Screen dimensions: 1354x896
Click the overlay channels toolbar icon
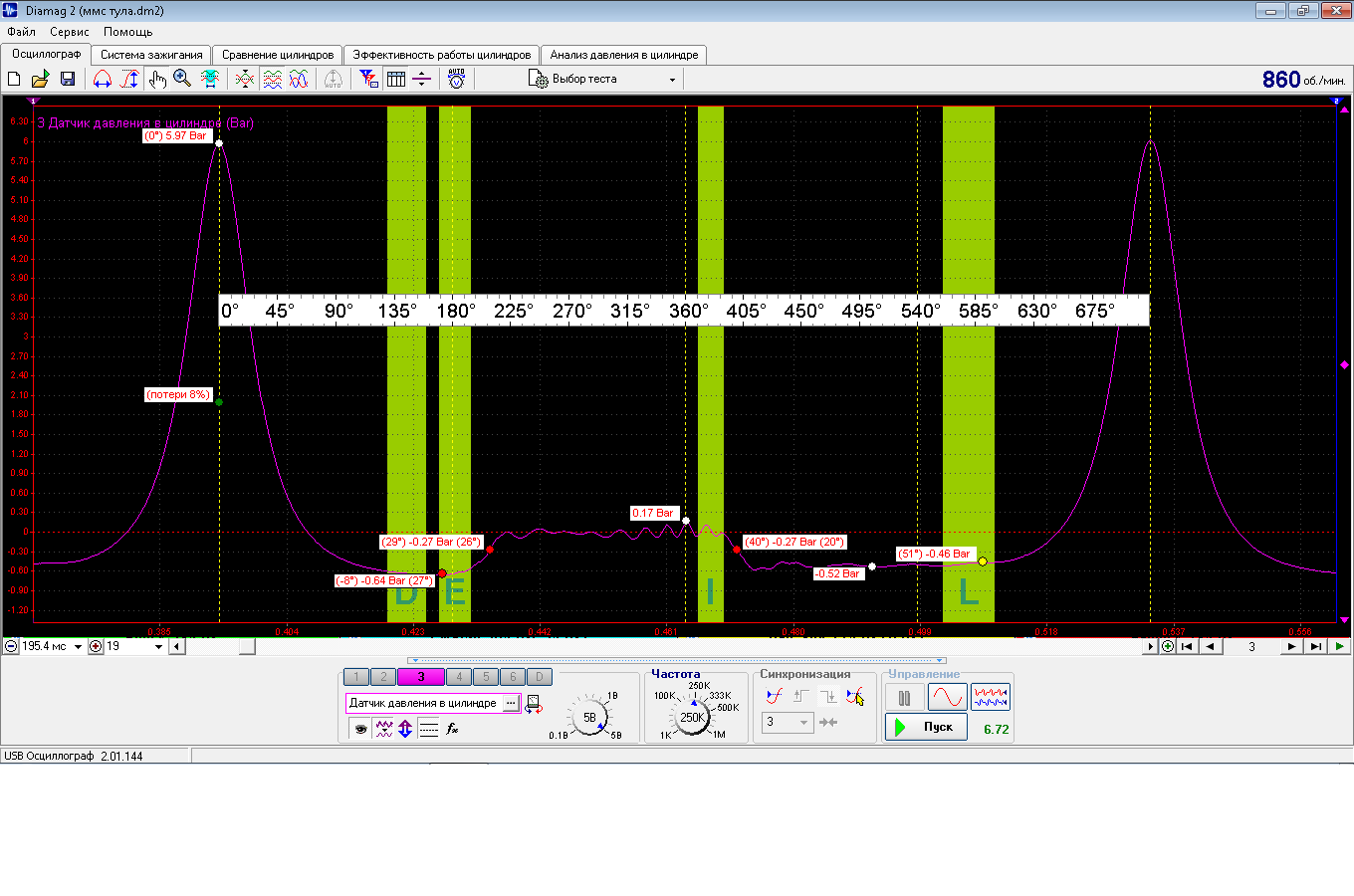click(x=245, y=79)
